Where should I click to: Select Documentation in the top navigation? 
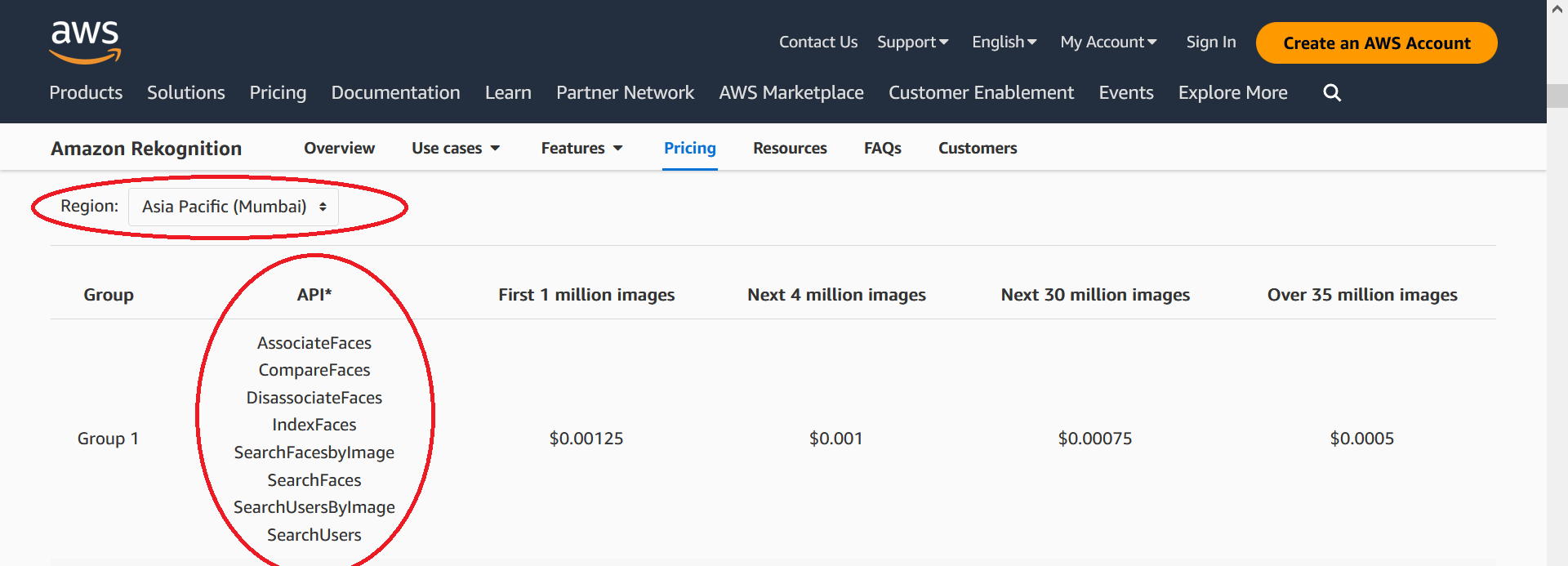click(x=395, y=93)
